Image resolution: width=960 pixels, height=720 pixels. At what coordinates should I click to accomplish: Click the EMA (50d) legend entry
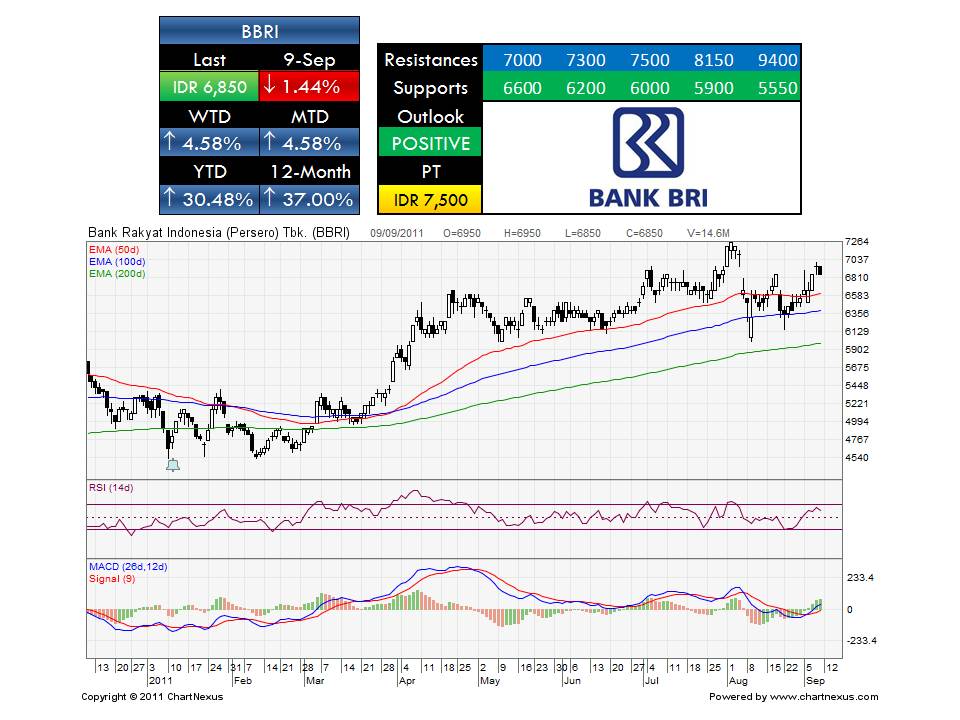[x=114, y=250]
